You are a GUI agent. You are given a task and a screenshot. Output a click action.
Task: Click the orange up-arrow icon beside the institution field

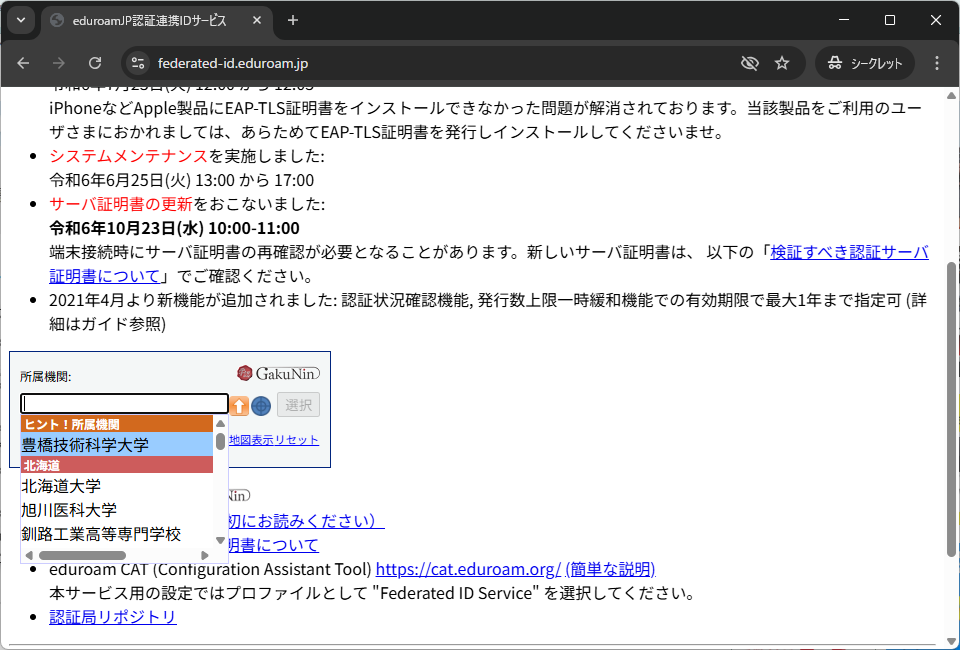[x=240, y=405]
